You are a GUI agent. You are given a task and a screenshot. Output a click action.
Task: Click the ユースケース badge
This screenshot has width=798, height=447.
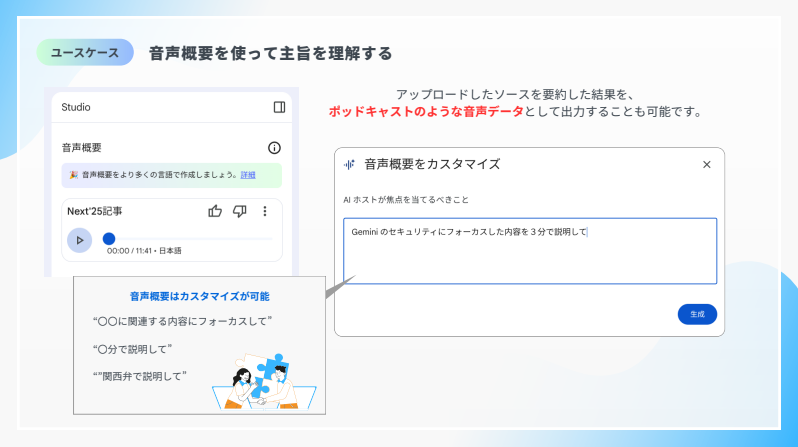coord(85,52)
